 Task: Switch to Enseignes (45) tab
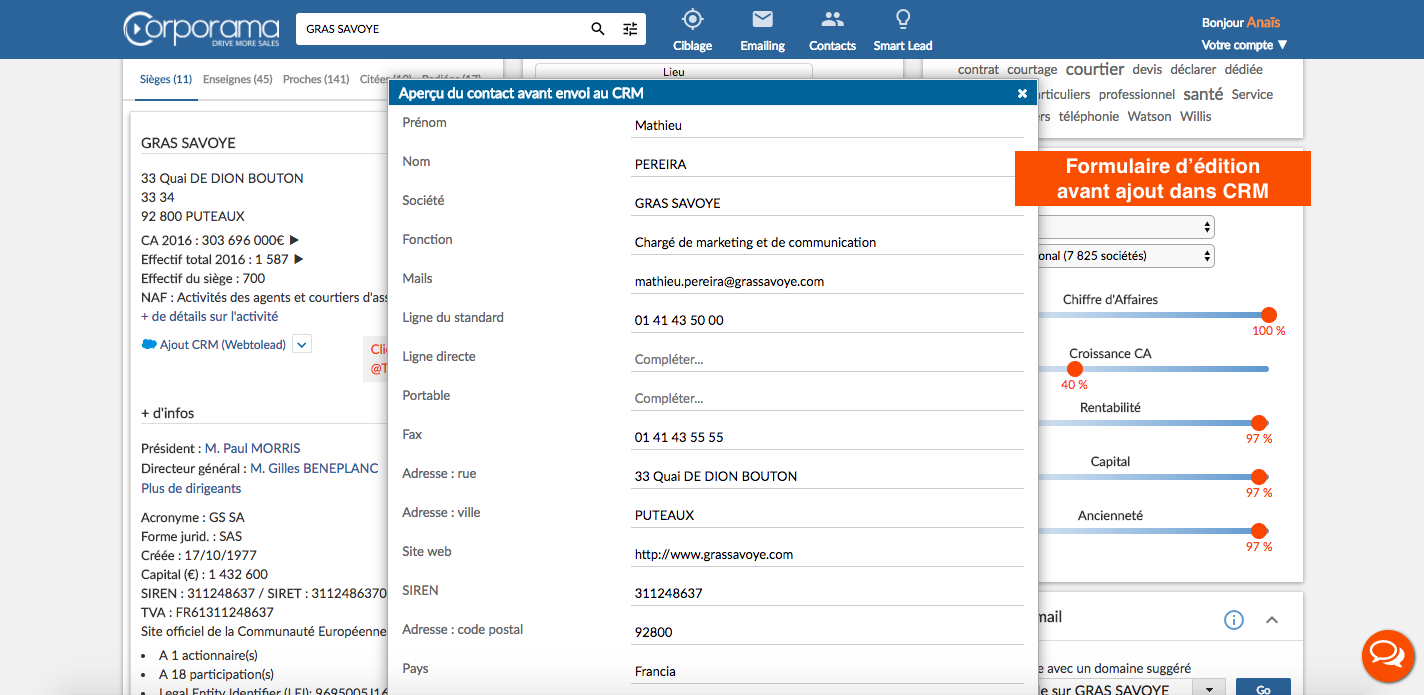click(237, 79)
